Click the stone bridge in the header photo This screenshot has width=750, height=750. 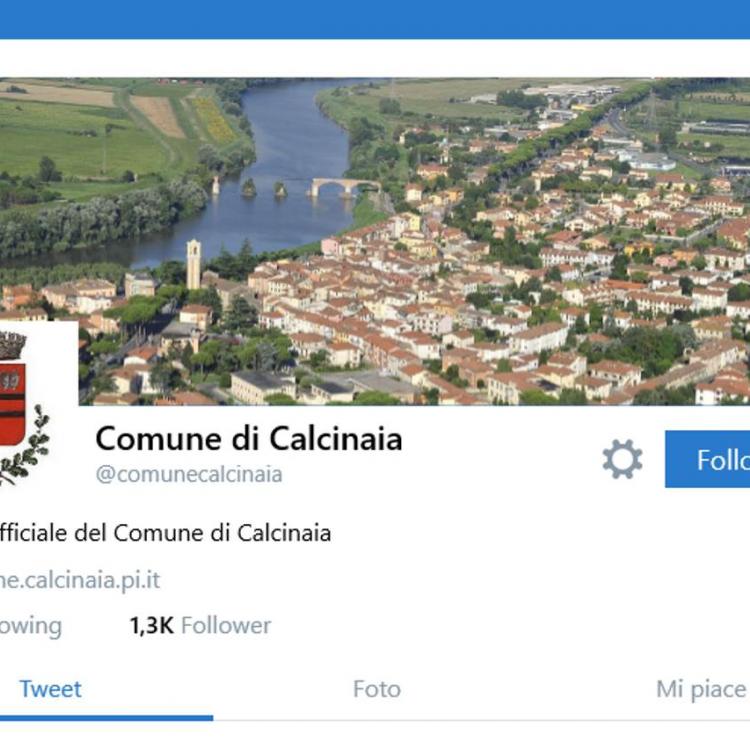(x=344, y=187)
